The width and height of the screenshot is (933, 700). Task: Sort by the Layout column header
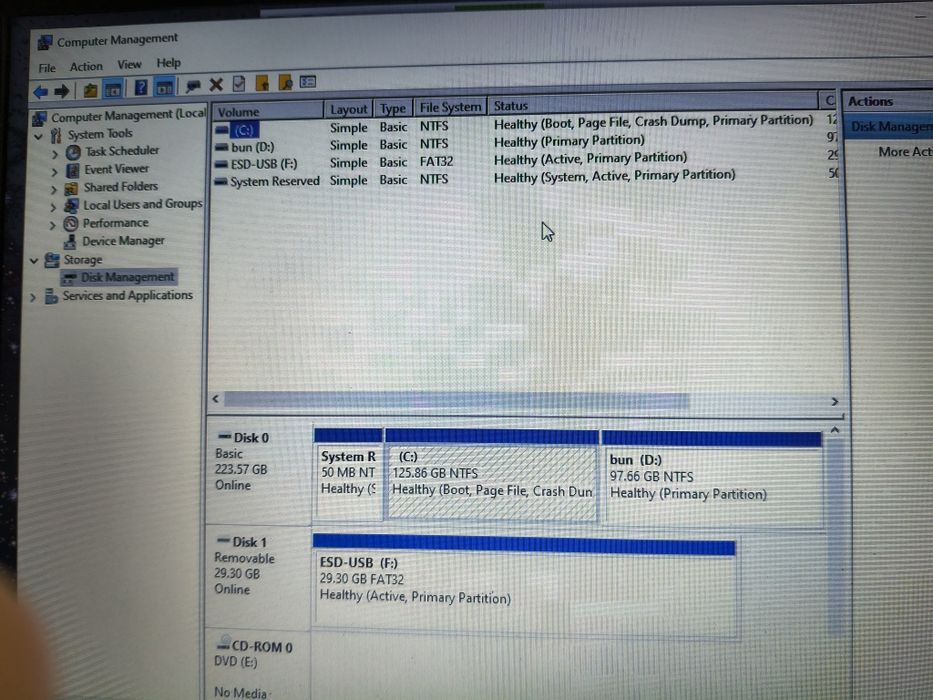click(349, 110)
